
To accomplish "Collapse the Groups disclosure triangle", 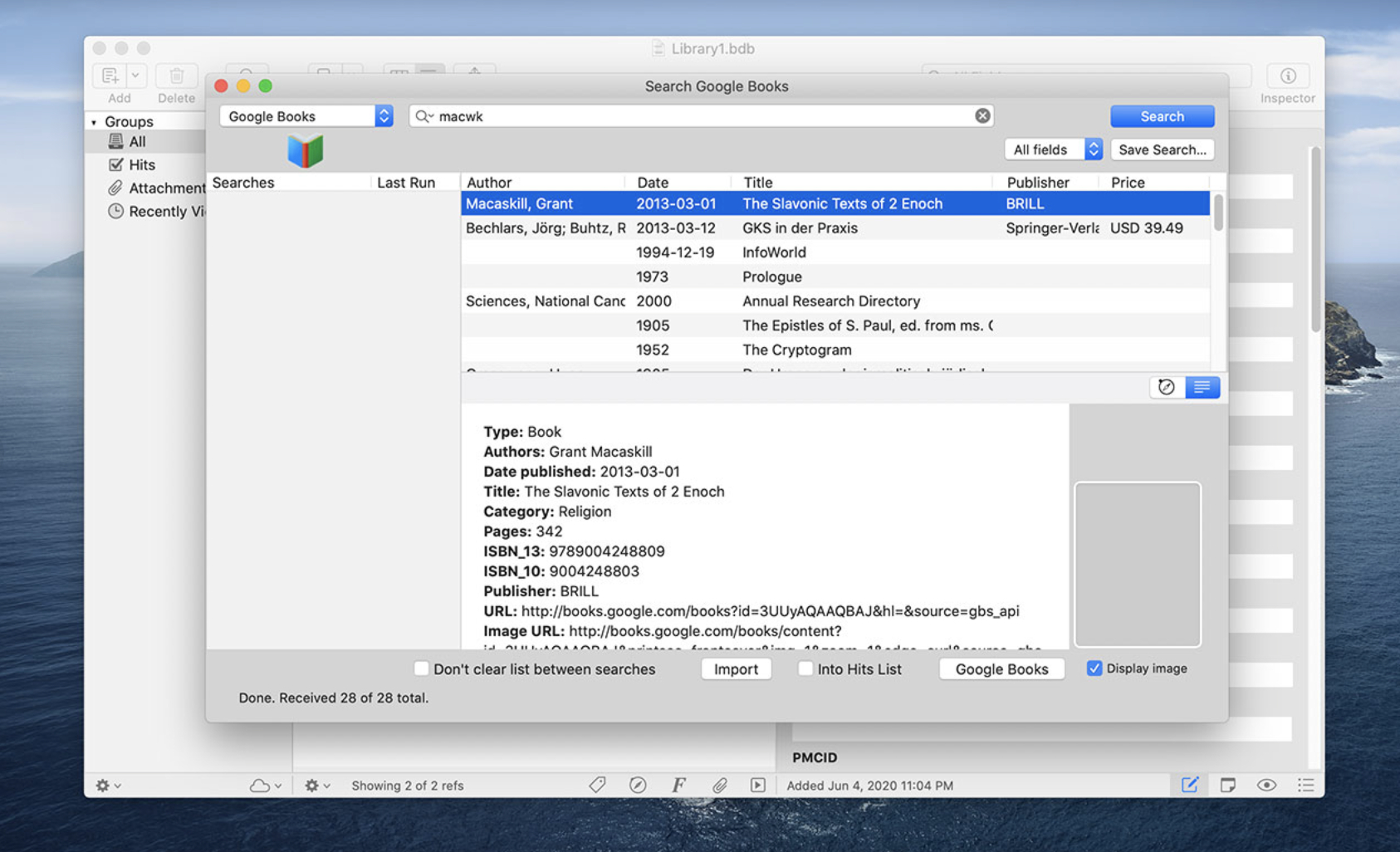I will tap(94, 122).
